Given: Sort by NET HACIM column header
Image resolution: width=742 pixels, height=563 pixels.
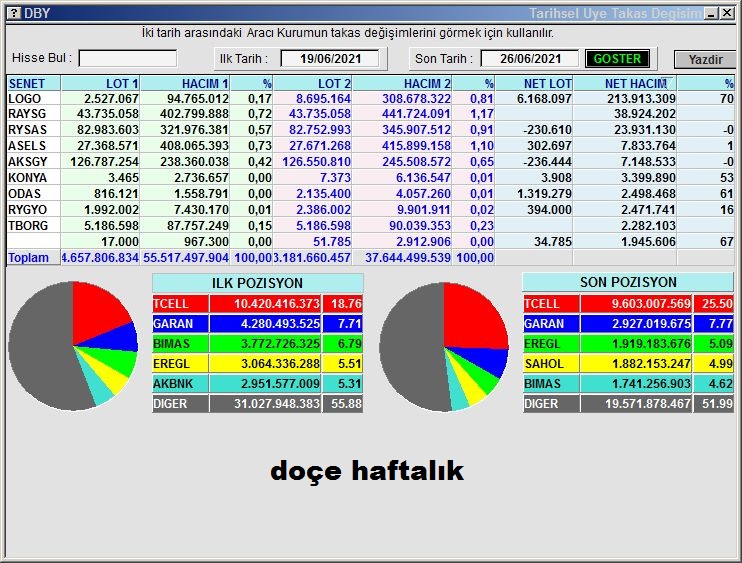Looking at the screenshot, I should [625, 83].
